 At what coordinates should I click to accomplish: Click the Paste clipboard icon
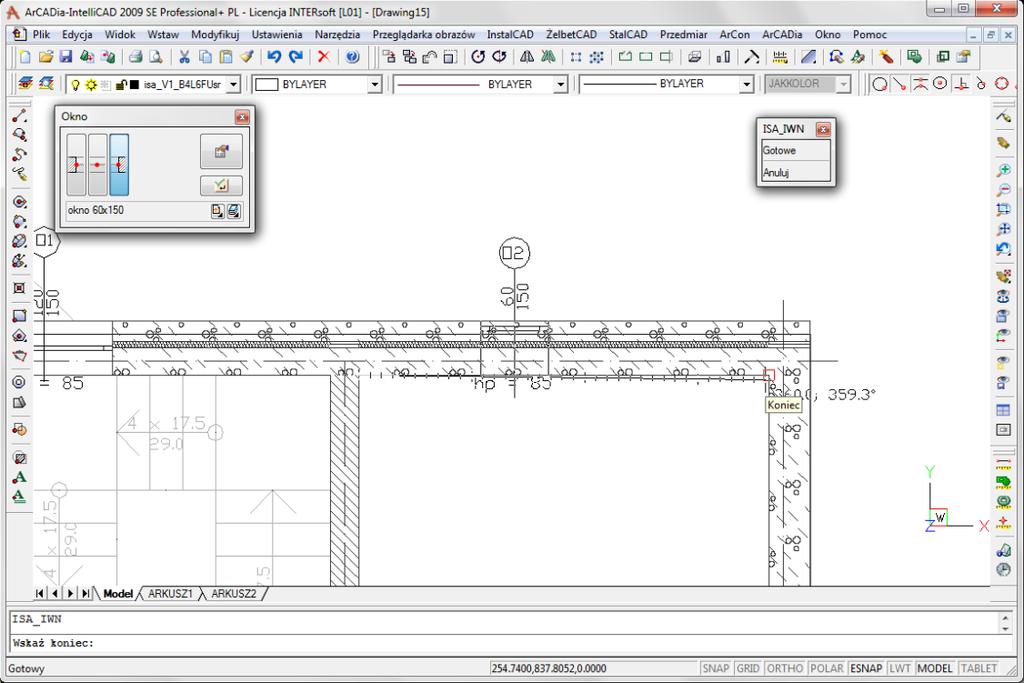(226, 57)
